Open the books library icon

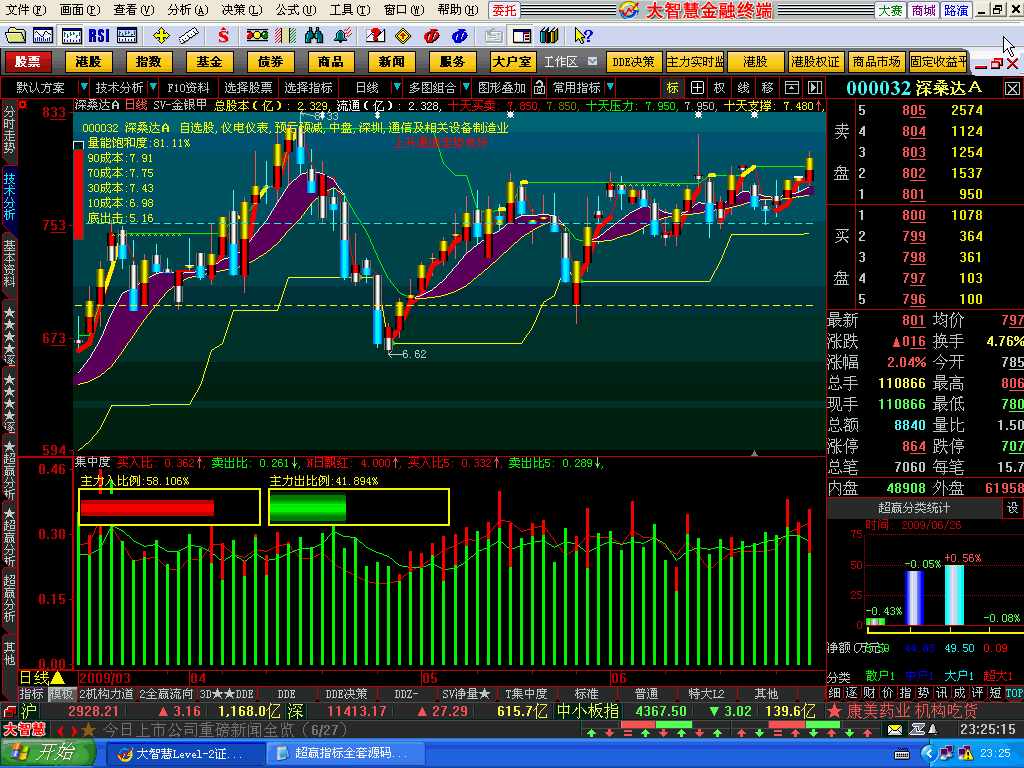(549, 36)
